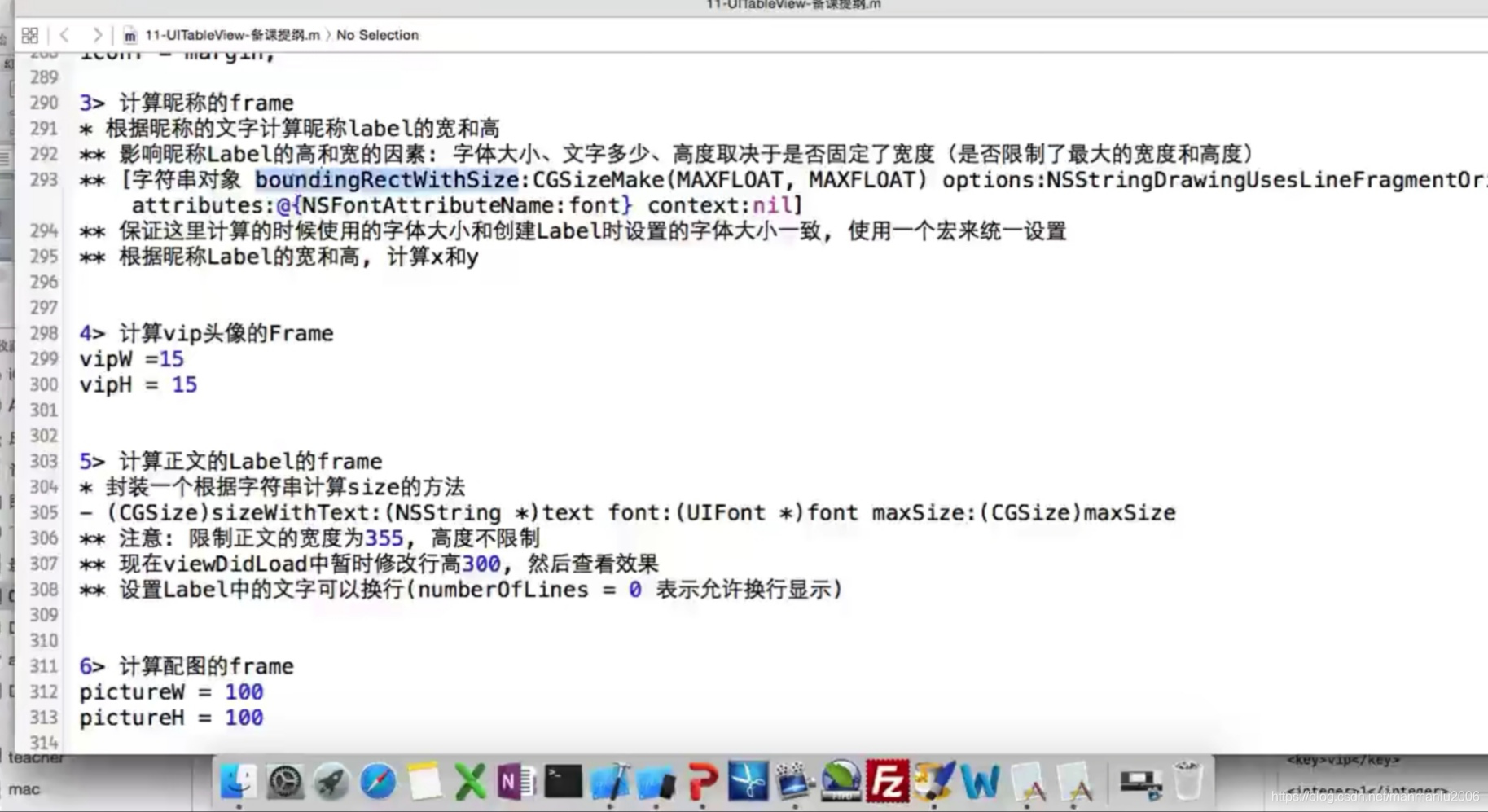Click 'context:nil]' on continuation line
Screen dimensions: 1488x812
(725, 205)
